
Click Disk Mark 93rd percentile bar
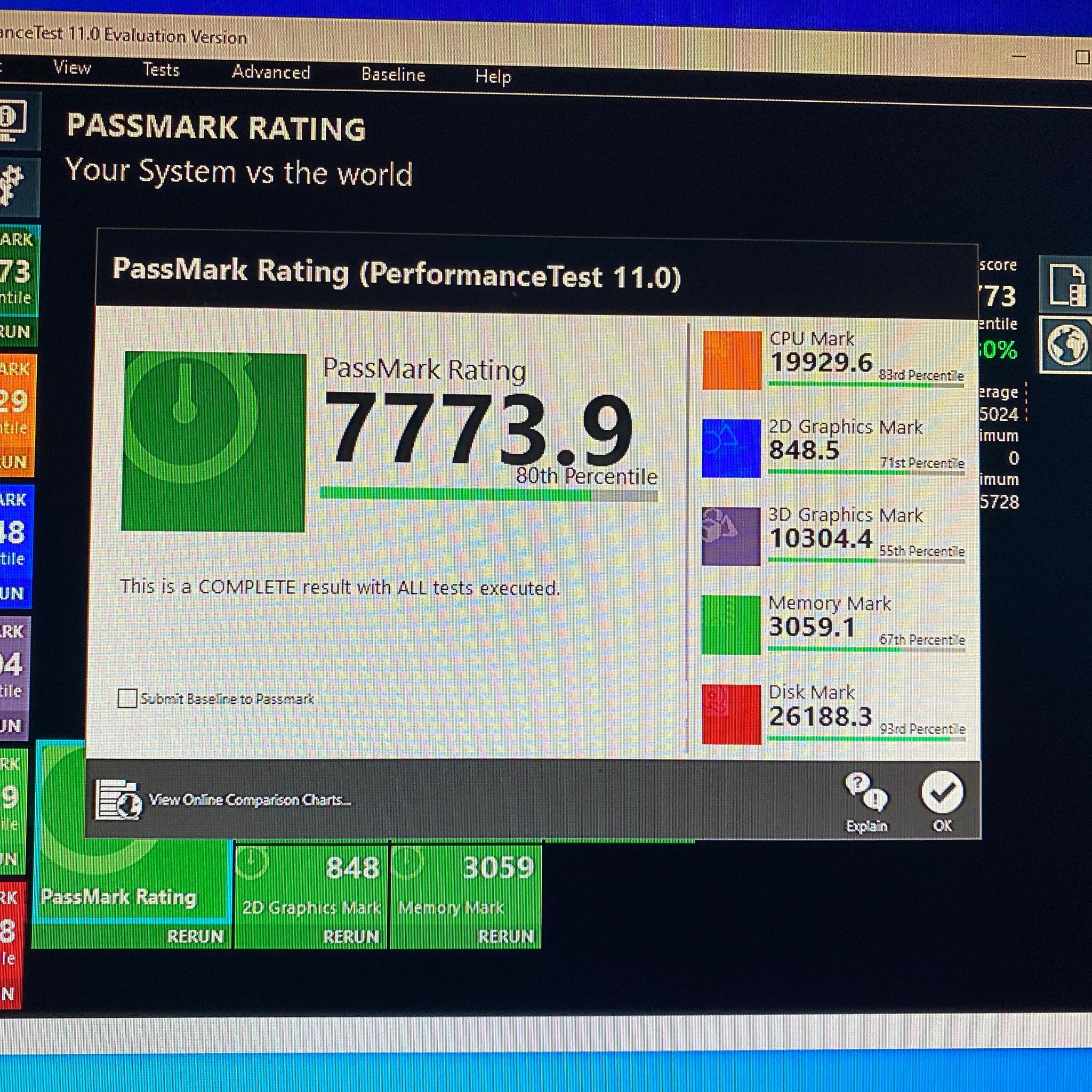pos(866,738)
